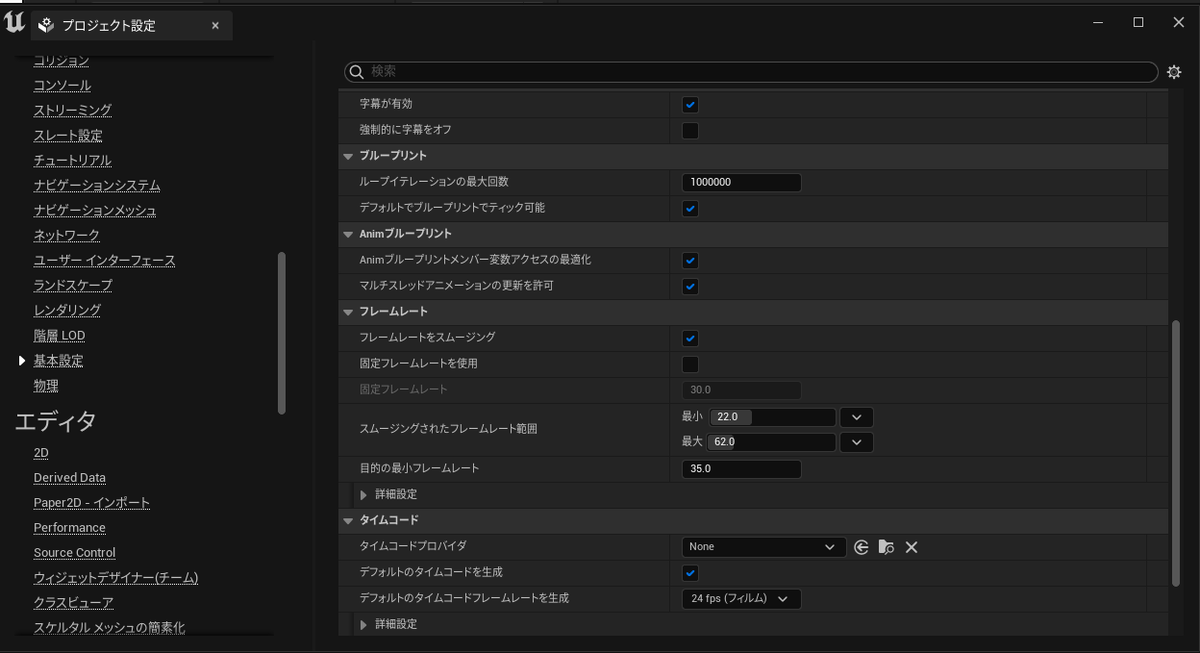Open Paper2D - インポート settings
1200x653 pixels.
tap(91, 503)
